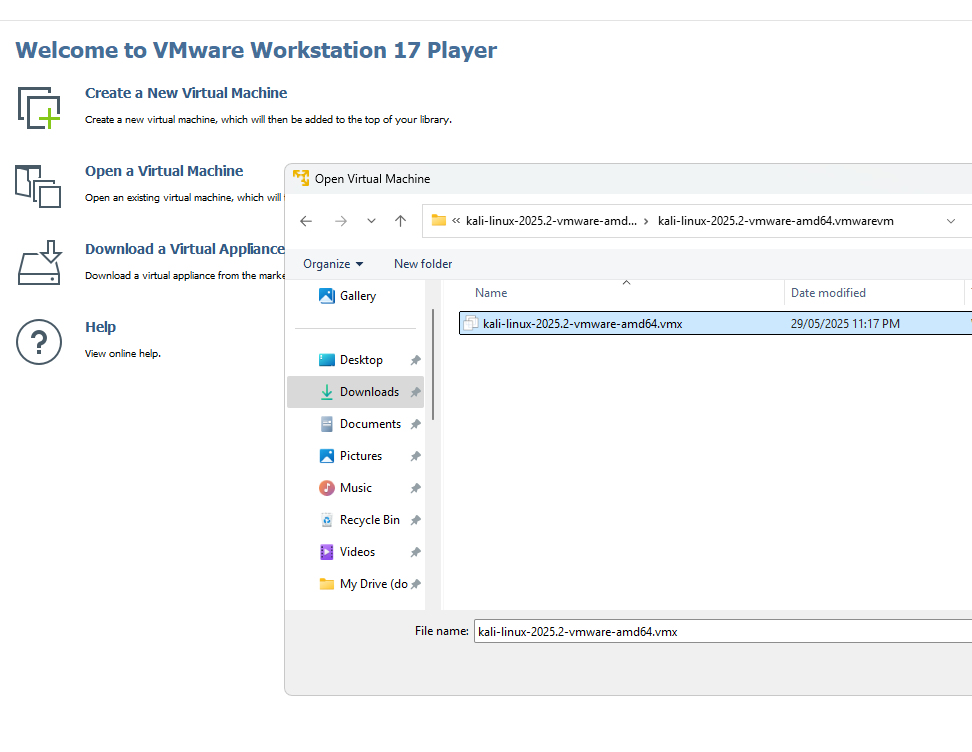Select Videos in the navigation pane
This screenshot has height=752, width=972.
point(356,552)
